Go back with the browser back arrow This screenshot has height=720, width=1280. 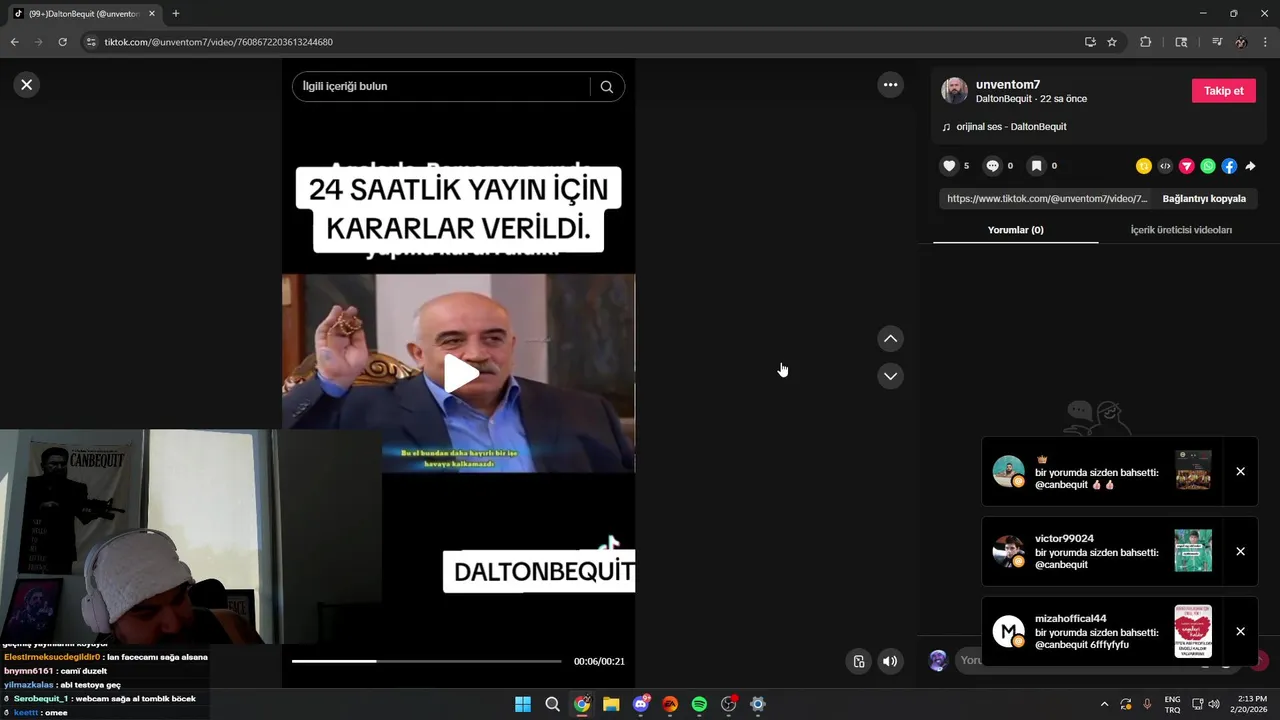pos(14,42)
